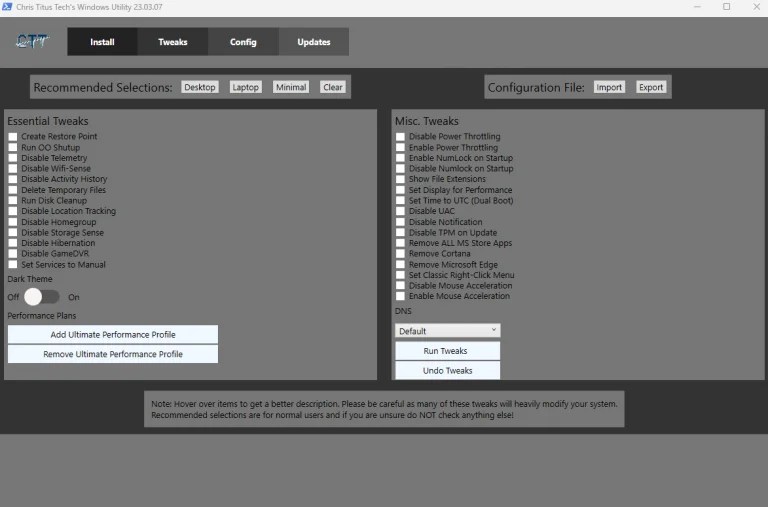Enable Set Classic Right-Click Menu

pyautogui.click(x=401, y=275)
